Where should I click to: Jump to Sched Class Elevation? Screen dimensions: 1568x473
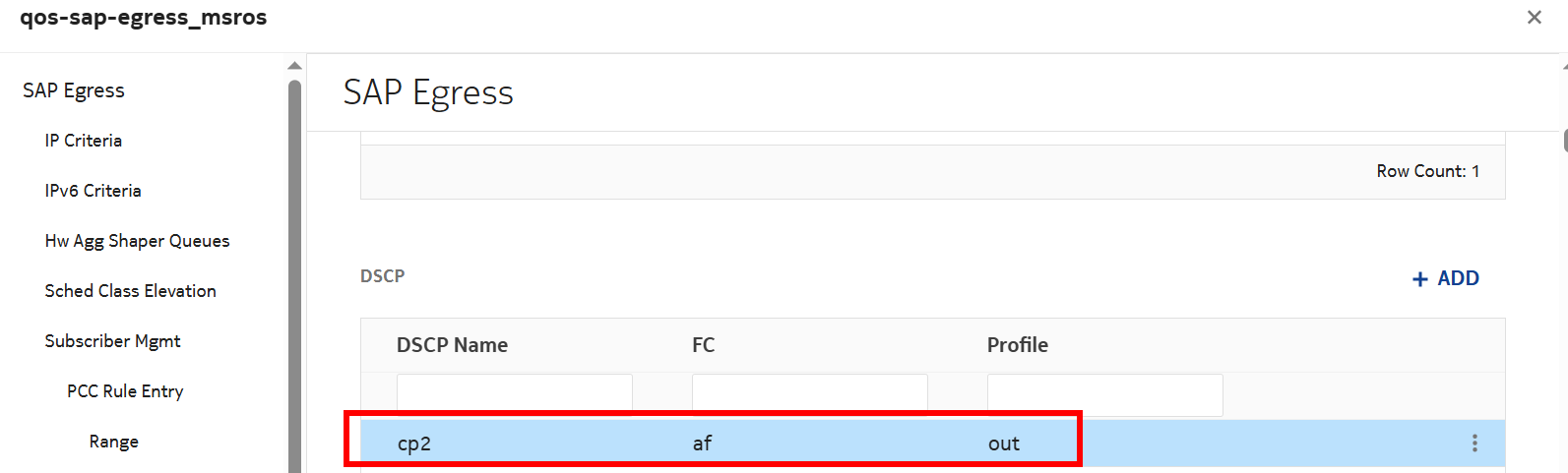130,291
